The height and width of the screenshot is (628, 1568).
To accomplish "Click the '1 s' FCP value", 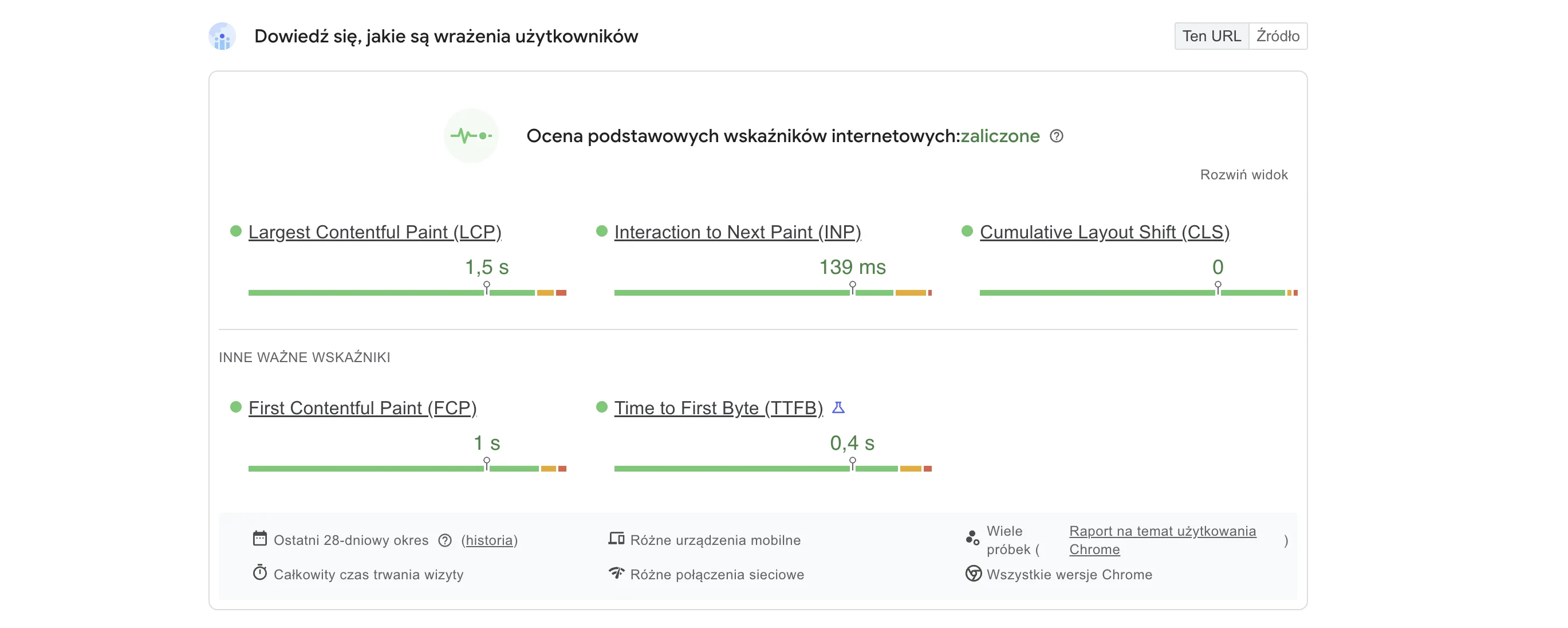I will point(487,443).
